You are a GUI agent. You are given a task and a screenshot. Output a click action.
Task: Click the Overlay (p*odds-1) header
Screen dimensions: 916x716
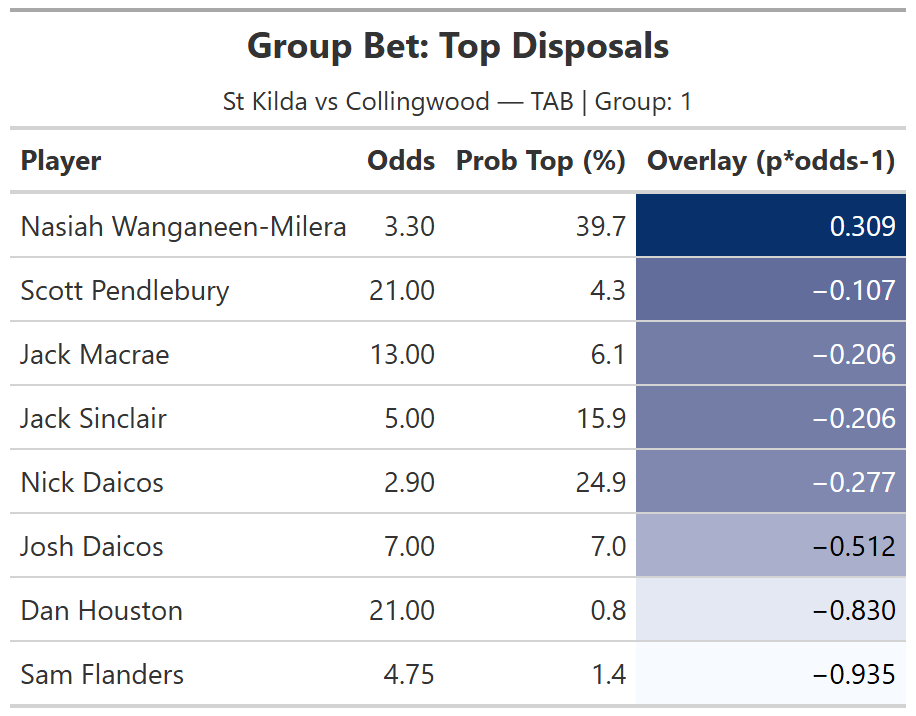click(770, 161)
